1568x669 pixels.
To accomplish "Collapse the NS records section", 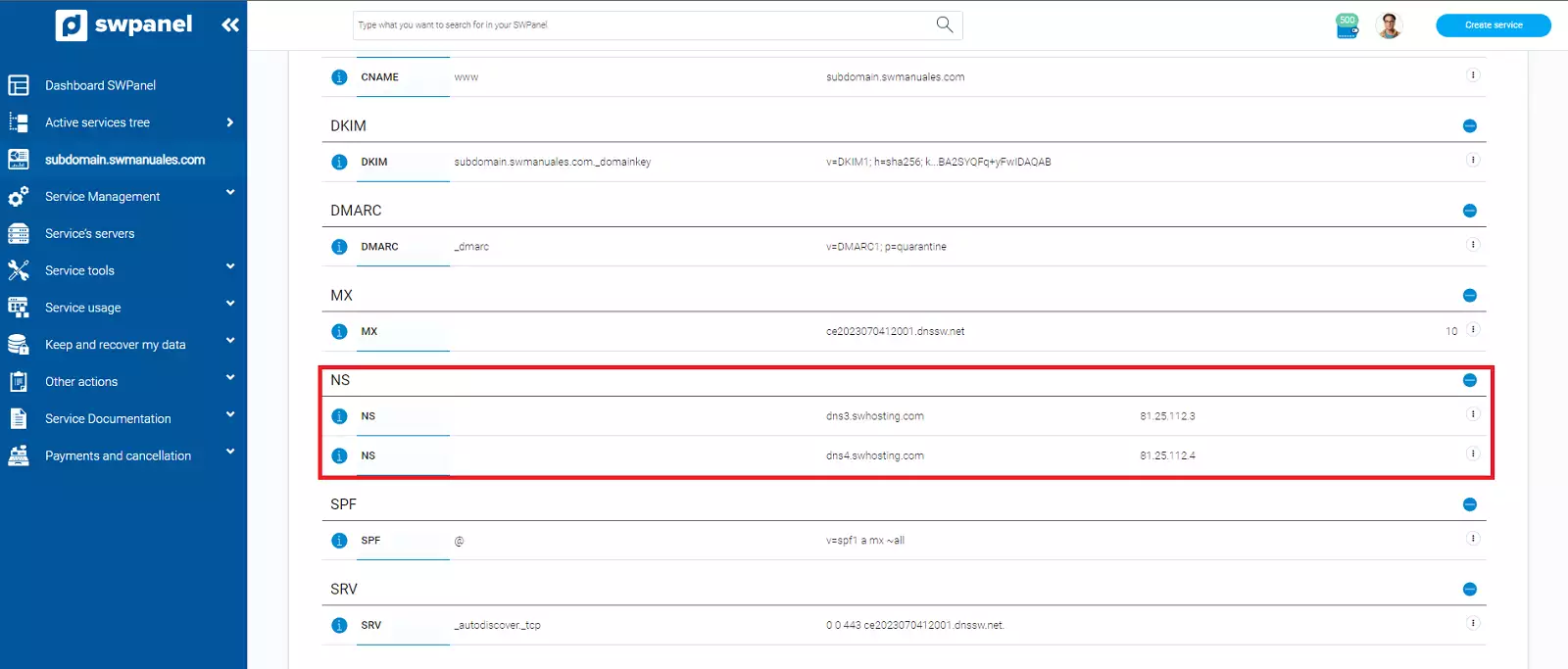I will [1469, 380].
